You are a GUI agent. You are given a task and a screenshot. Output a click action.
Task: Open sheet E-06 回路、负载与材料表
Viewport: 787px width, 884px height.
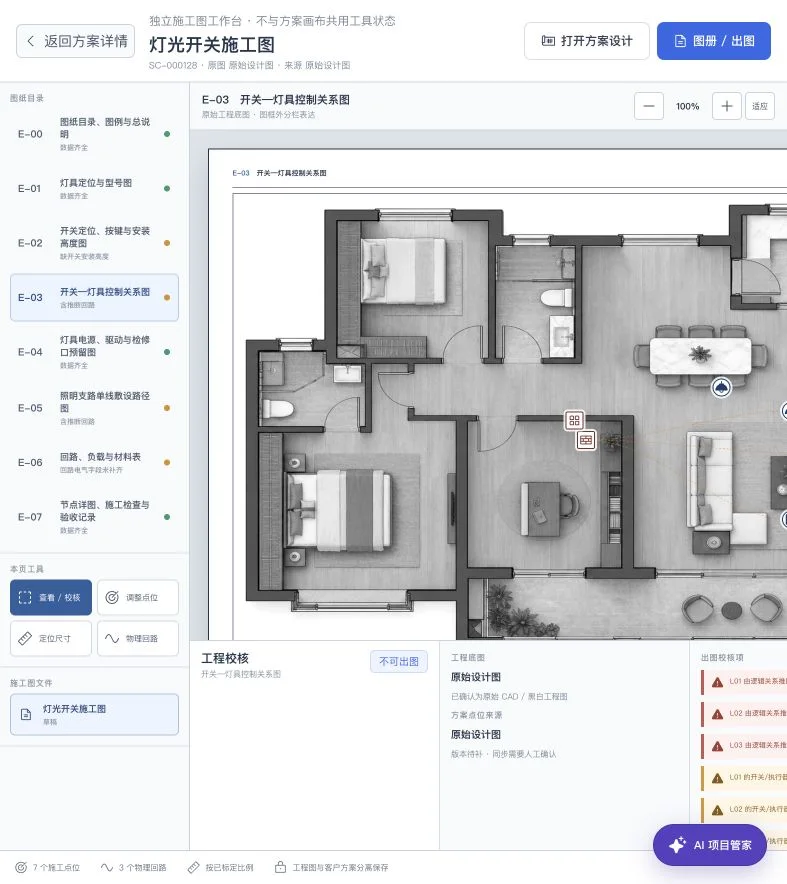pyautogui.click(x=94, y=463)
